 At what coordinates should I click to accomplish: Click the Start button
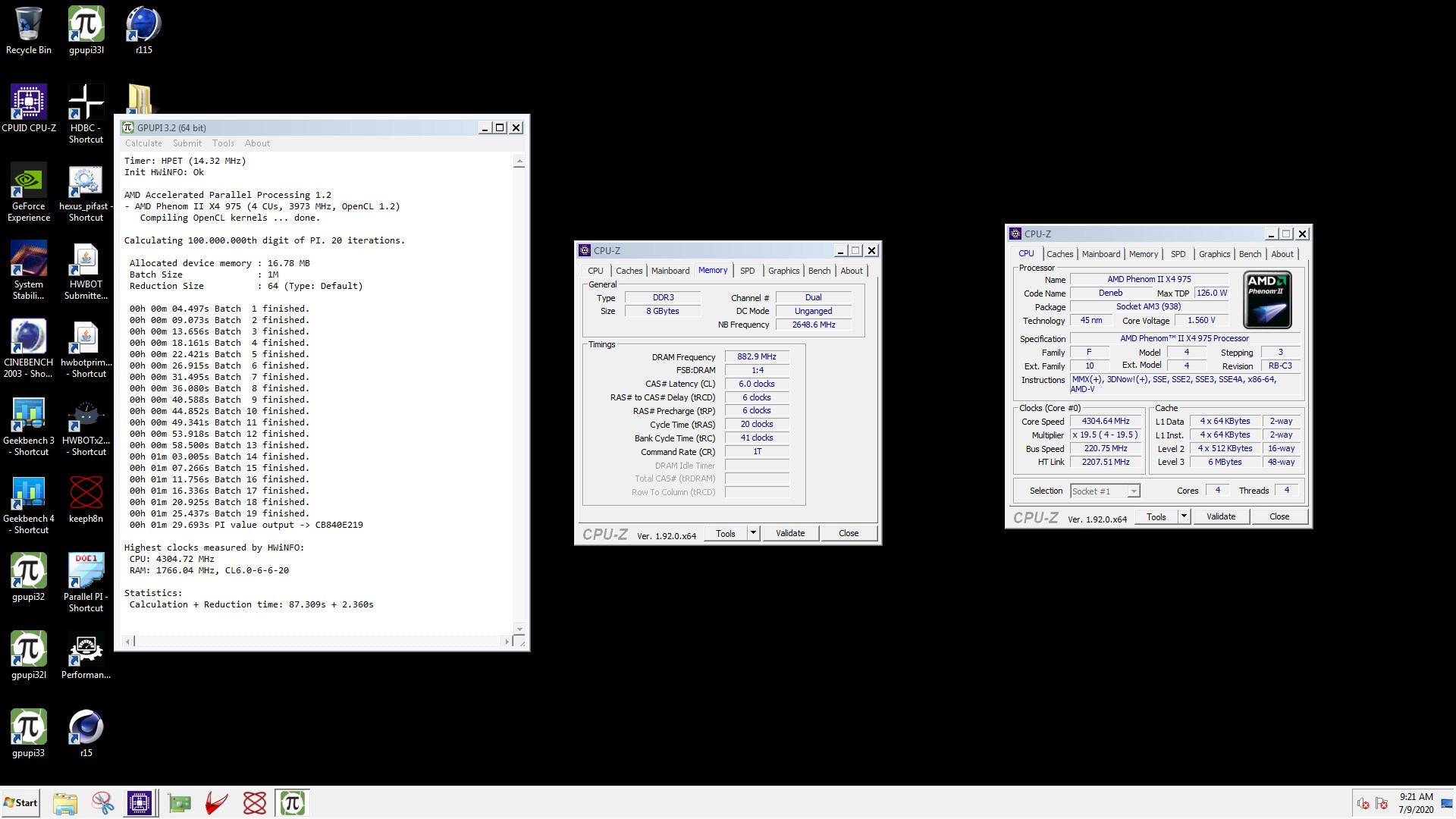pyautogui.click(x=20, y=803)
